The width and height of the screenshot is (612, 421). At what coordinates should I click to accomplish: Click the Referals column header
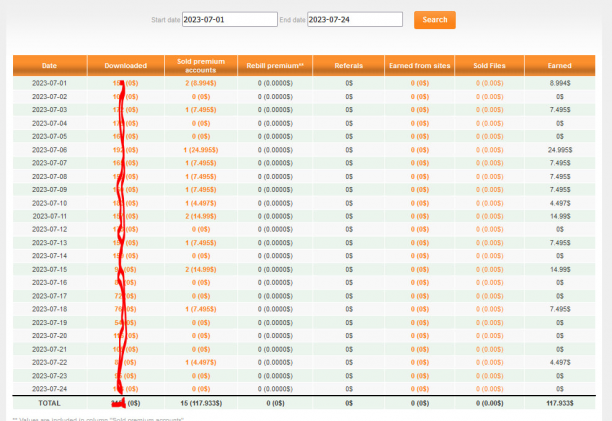point(349,66)
